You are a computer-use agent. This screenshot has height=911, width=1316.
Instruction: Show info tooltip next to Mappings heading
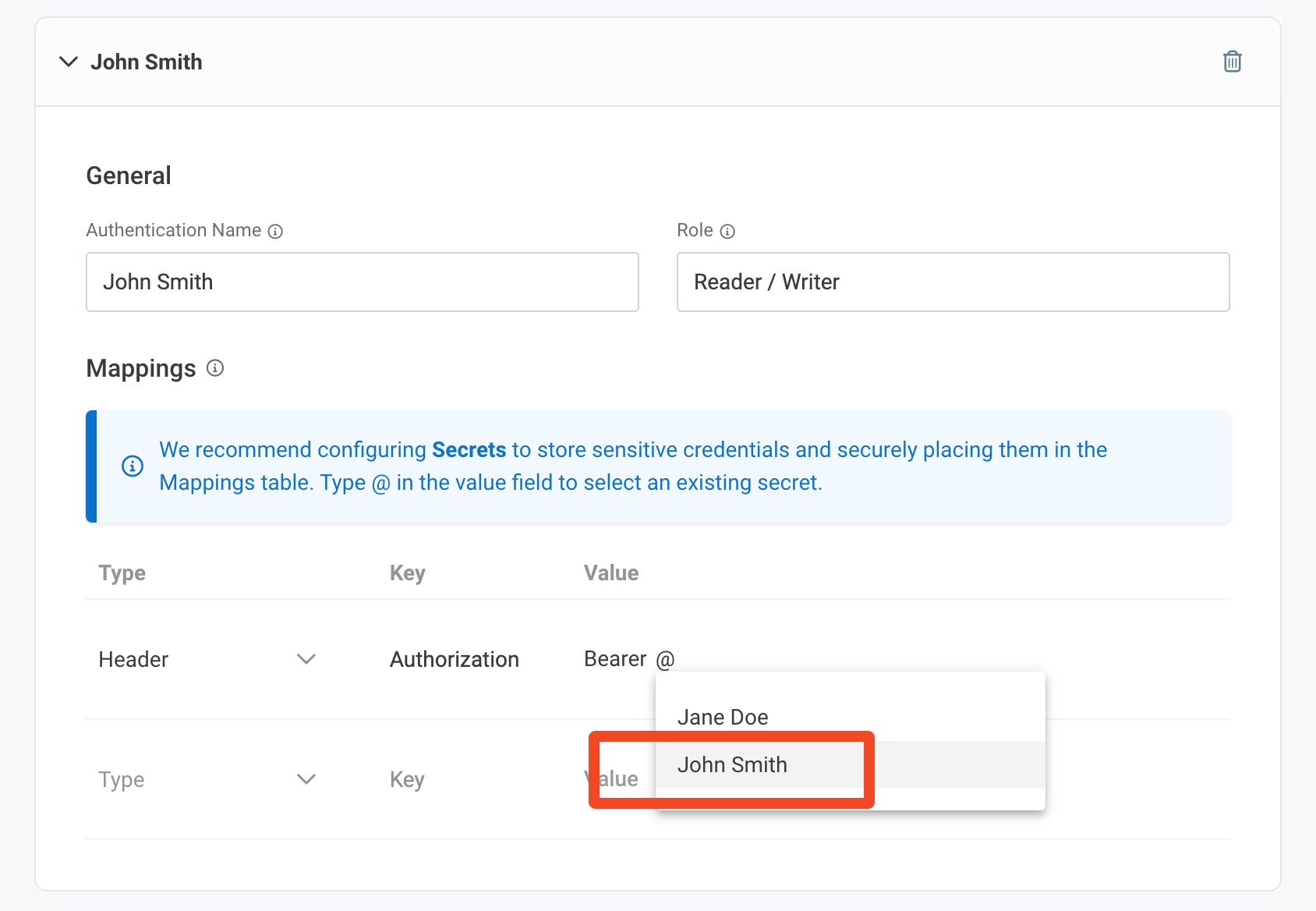[x=215, y=368]
